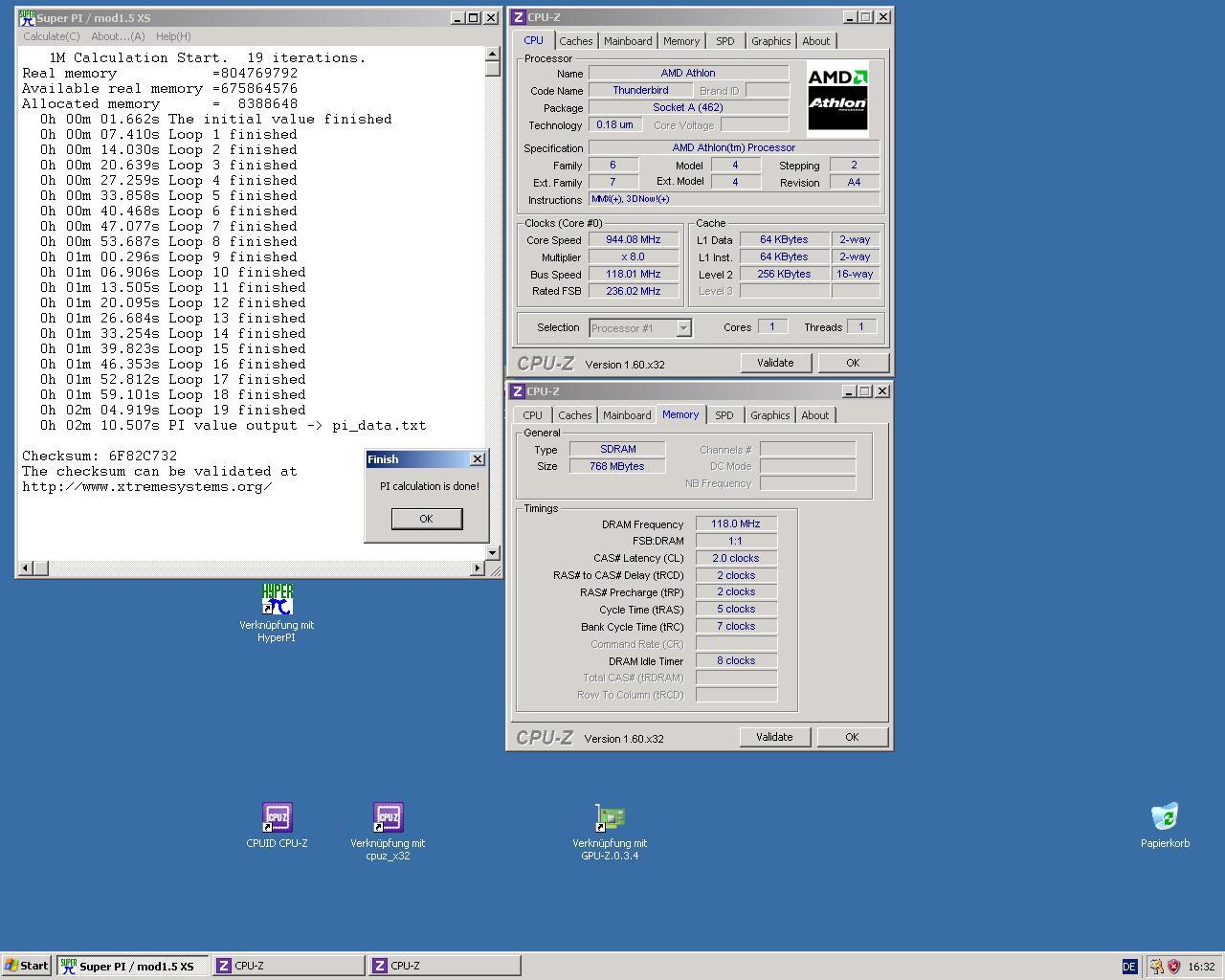This screenshot has height=980, width=1225.
Task: Click the DRAM Idle Timer 8 clocks field
Action: click(736, 661)
